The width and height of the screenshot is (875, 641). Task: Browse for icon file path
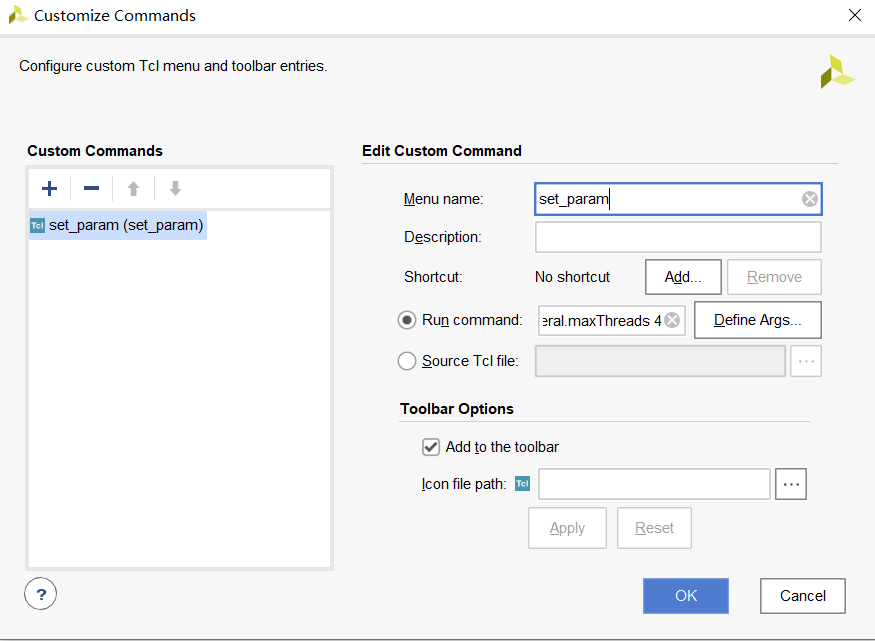791,484
